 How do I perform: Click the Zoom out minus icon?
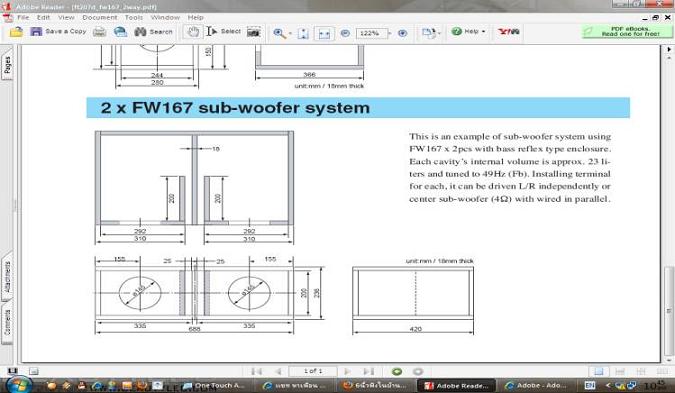click(345, 33)
